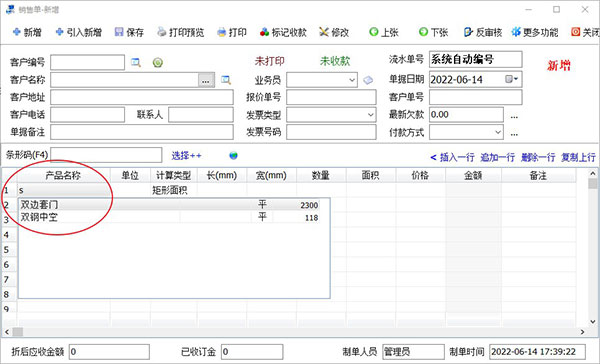
Task: Go to previous record with 上张
Action: (384, 33)
